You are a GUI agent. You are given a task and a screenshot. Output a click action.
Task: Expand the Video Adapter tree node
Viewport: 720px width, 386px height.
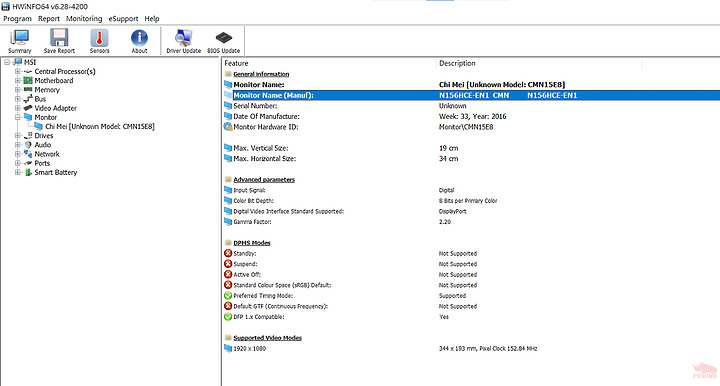tap(17, 108)
